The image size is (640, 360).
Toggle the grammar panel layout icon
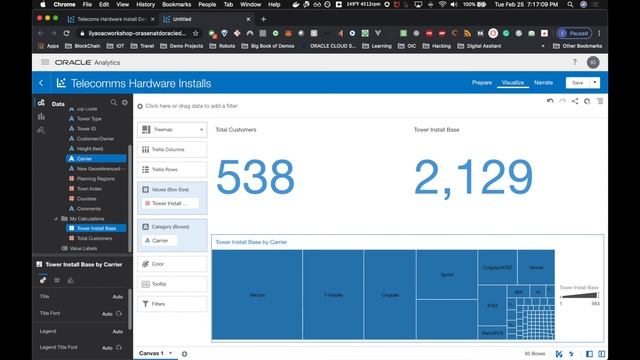[601, 354]
